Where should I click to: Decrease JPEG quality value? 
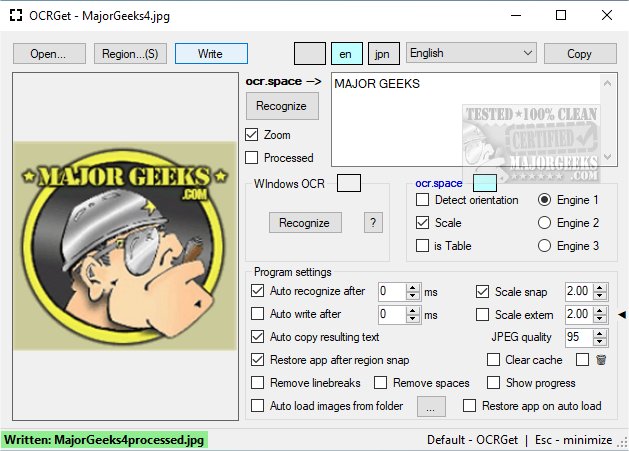tap(600, 342)
